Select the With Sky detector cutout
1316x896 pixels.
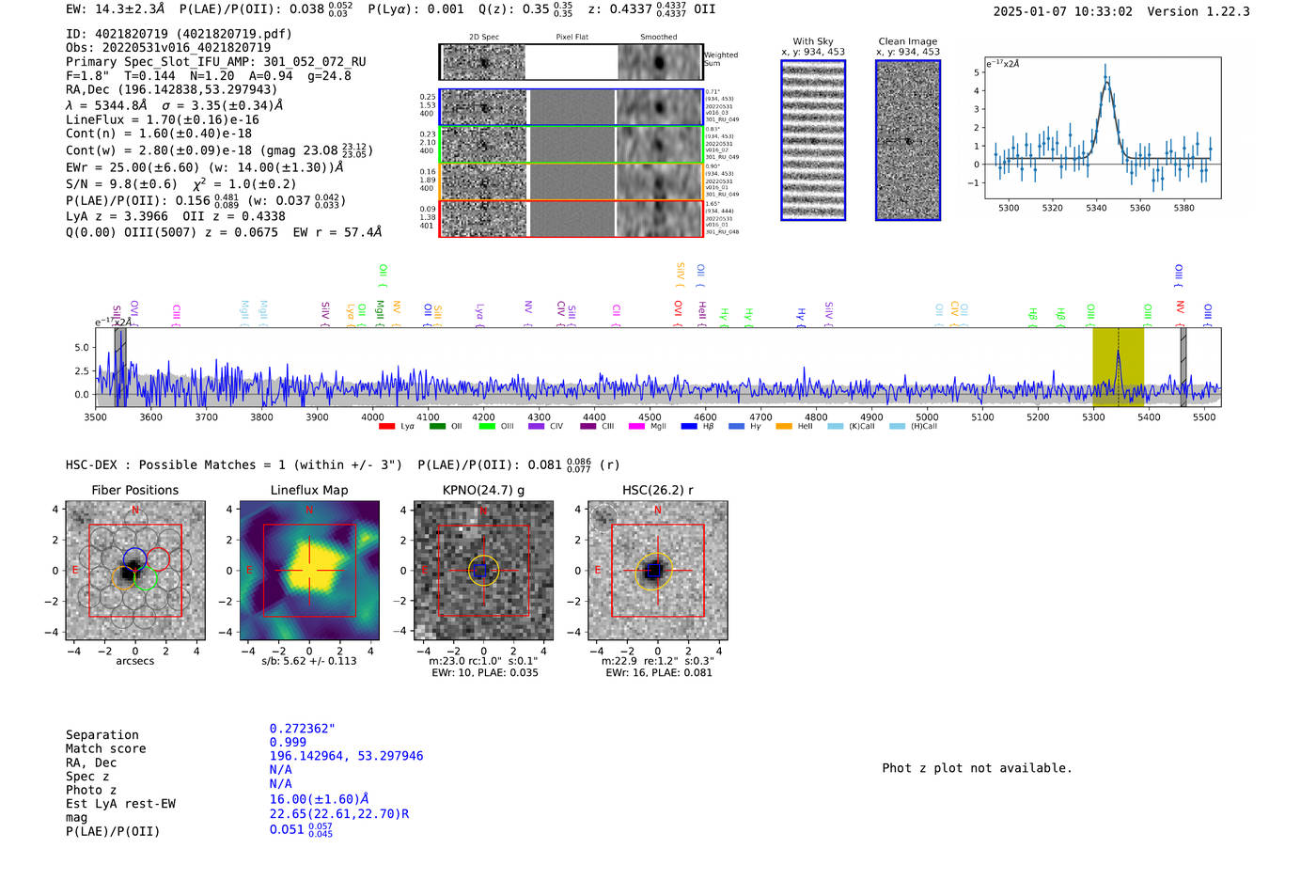pyautogui.click(x=813, y=140)
